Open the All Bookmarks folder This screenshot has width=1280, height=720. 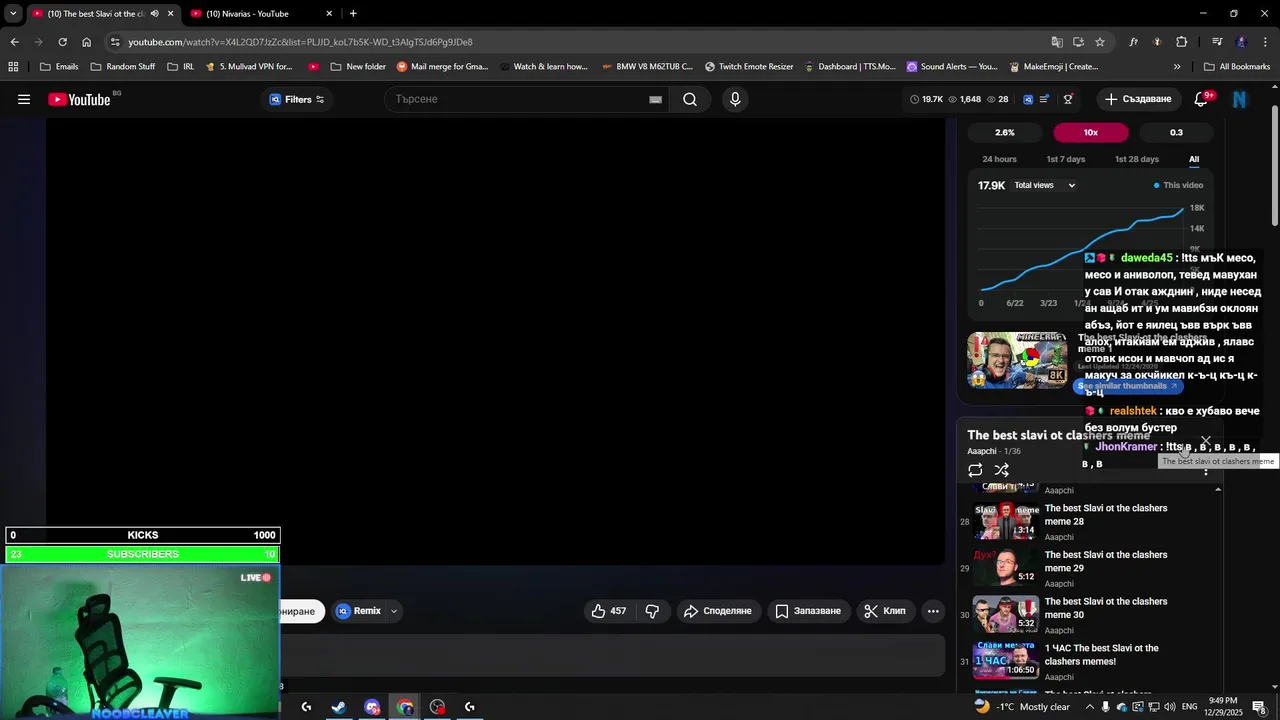[1237, 67]
